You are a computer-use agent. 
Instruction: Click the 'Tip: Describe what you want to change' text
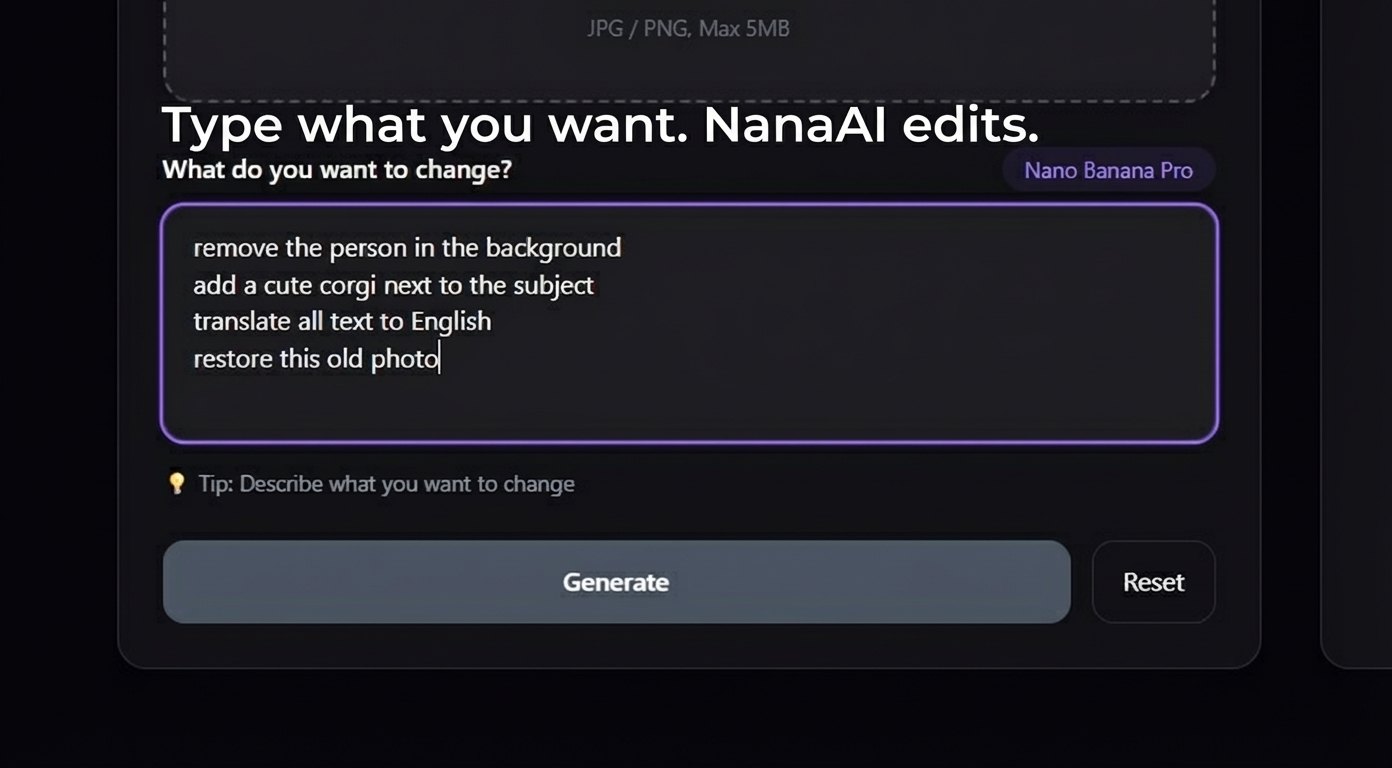point(384,483)
